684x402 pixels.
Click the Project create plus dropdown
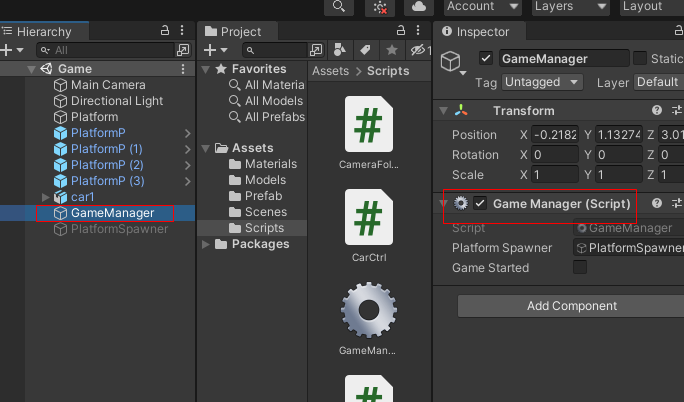point(216,50)
